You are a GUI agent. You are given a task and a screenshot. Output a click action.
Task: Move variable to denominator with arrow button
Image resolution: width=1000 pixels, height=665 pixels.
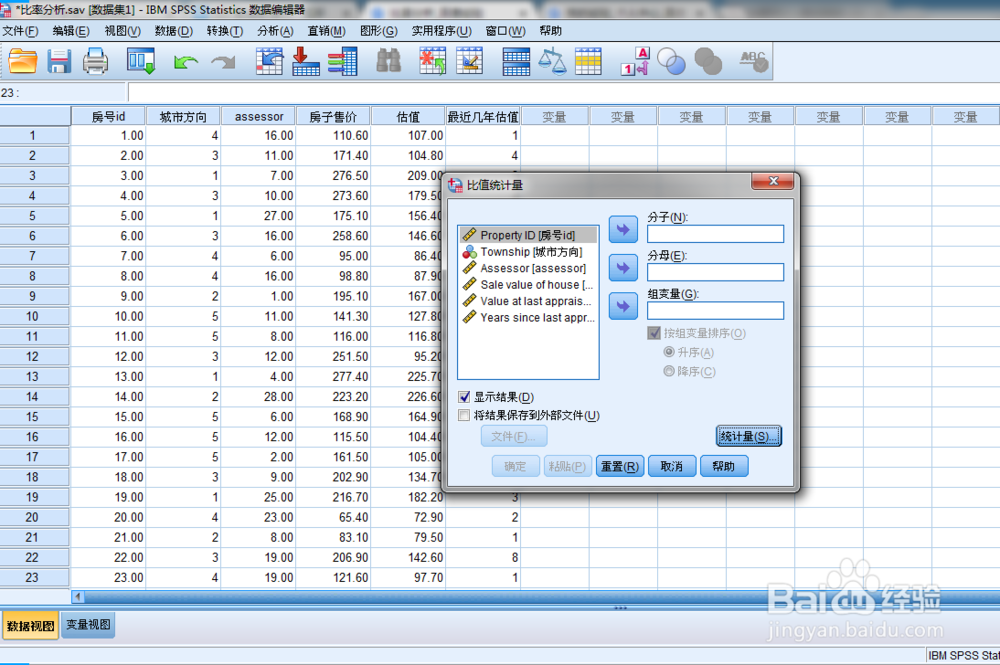point(623,268)
